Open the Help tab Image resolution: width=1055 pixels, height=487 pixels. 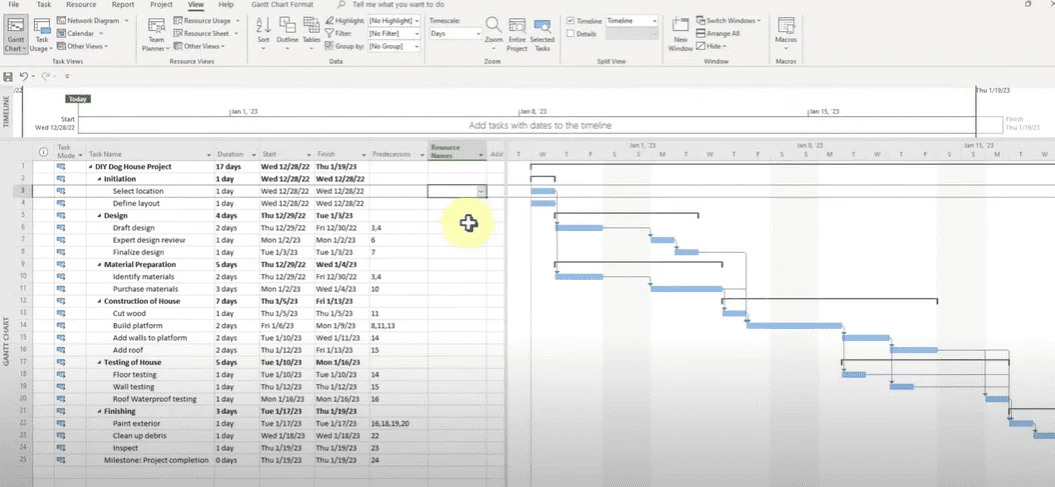(x=226, y=4)
